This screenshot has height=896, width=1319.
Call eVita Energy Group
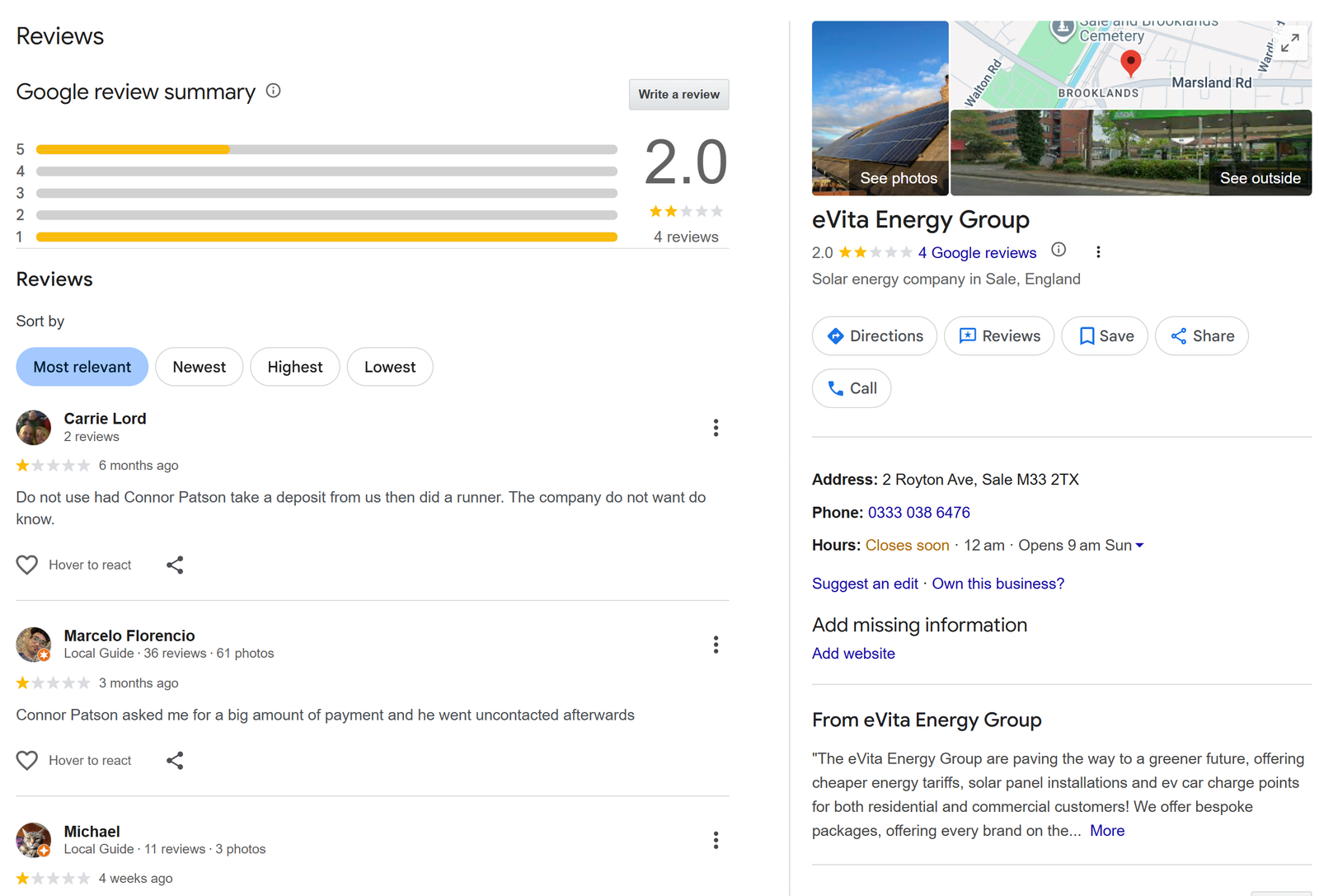click(852, 388)
